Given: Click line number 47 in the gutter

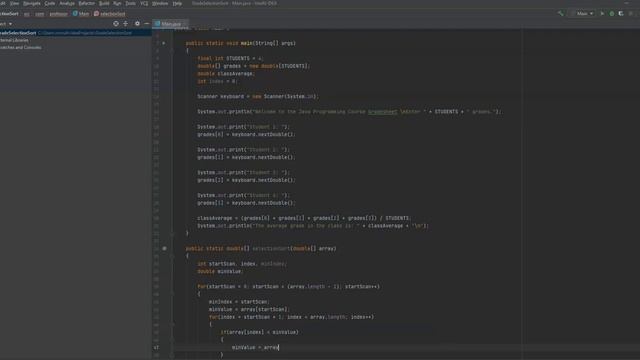Looking at the screenshot, I should pyautogui.click(x=156, y=347).
